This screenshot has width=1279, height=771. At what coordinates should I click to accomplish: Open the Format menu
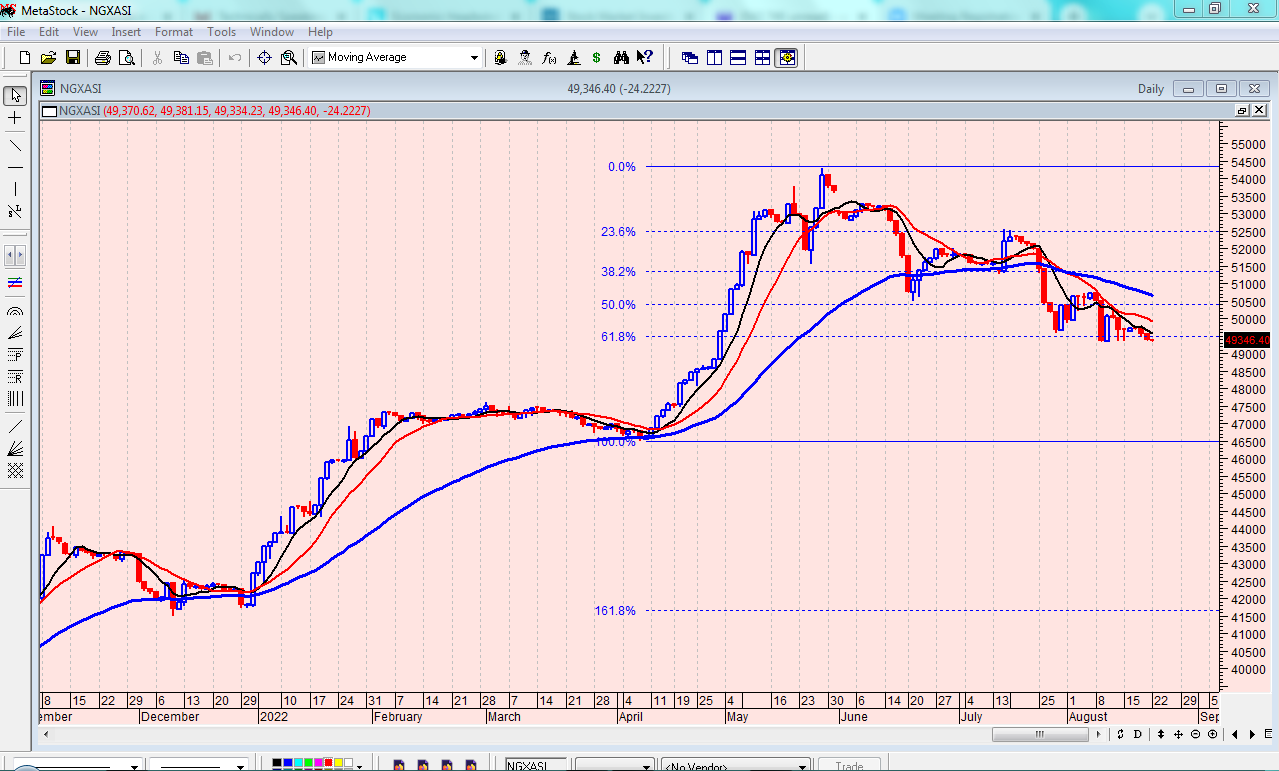pyautogui.click(x=174, y=32)
